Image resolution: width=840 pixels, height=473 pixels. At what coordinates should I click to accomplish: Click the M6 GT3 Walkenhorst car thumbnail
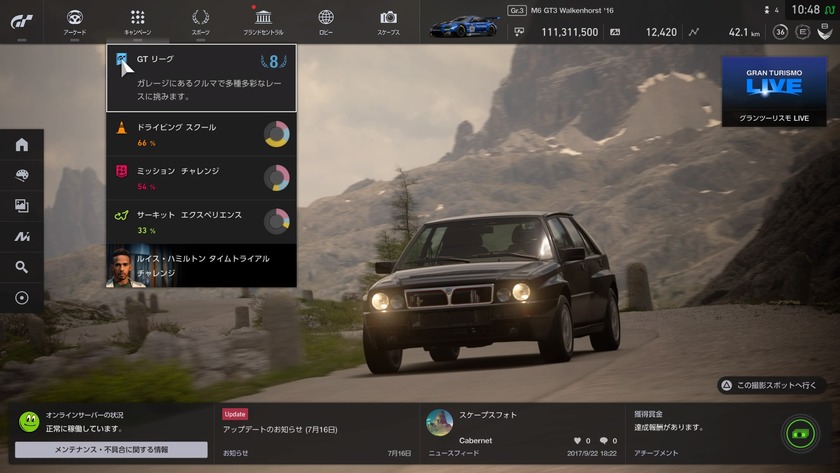click(465, 26)
